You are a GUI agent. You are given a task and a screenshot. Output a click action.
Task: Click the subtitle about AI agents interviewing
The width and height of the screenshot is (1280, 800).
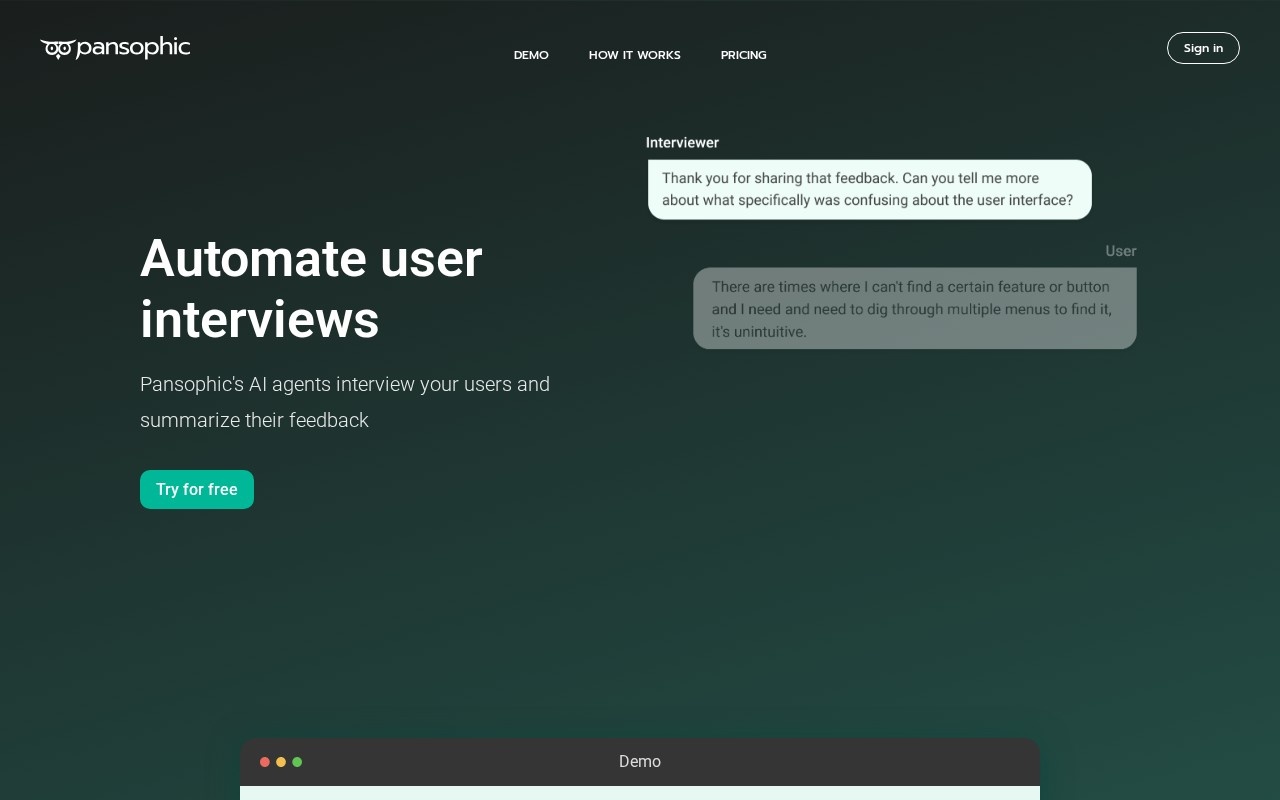pyautogui.click(x=345, y=402)
